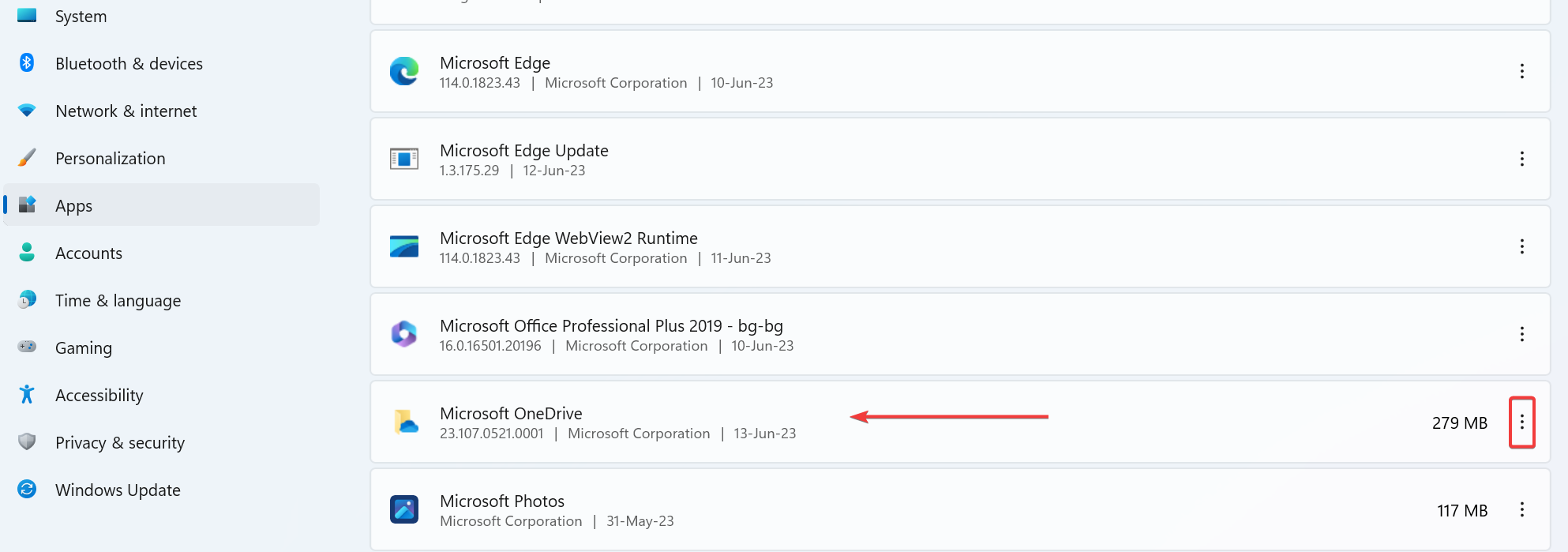Navigate to Accounts settings
The height and width of the screenshot is (552, 1568).
pos(88,253)
